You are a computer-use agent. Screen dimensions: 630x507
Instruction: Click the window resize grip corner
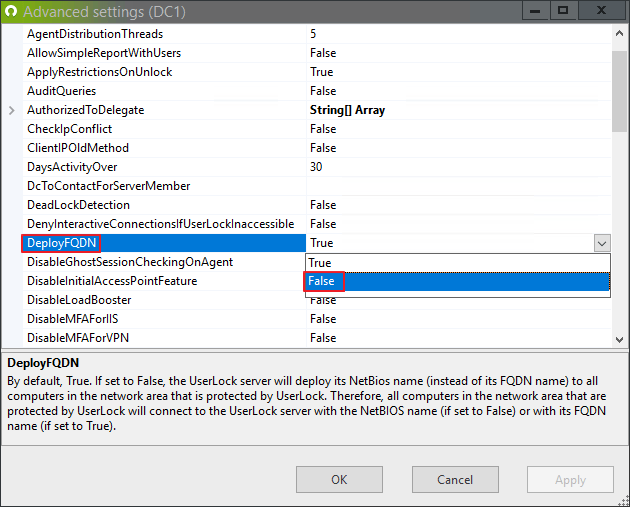click(624, 501)
